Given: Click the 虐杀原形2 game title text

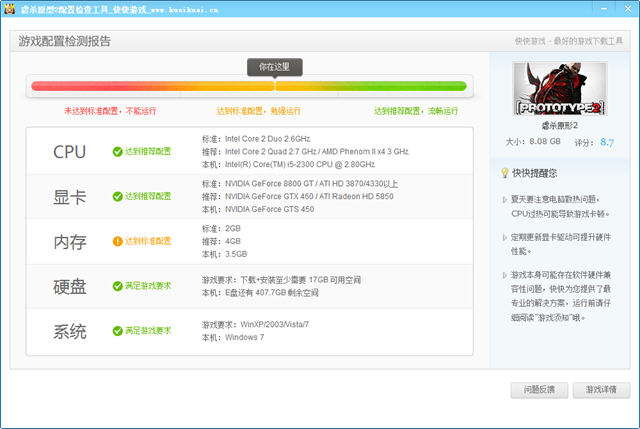Looking at the screenshot, I should tap(560, 125).
